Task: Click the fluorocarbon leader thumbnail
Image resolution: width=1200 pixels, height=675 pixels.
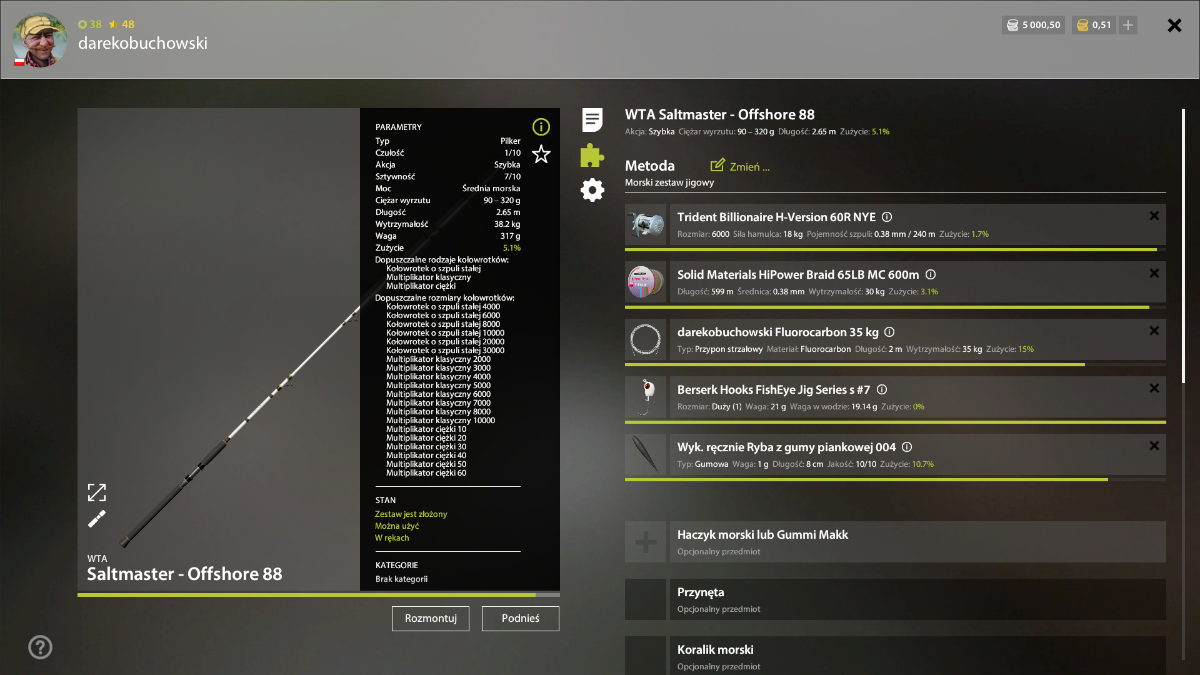Action: click(x=645, y=340)
